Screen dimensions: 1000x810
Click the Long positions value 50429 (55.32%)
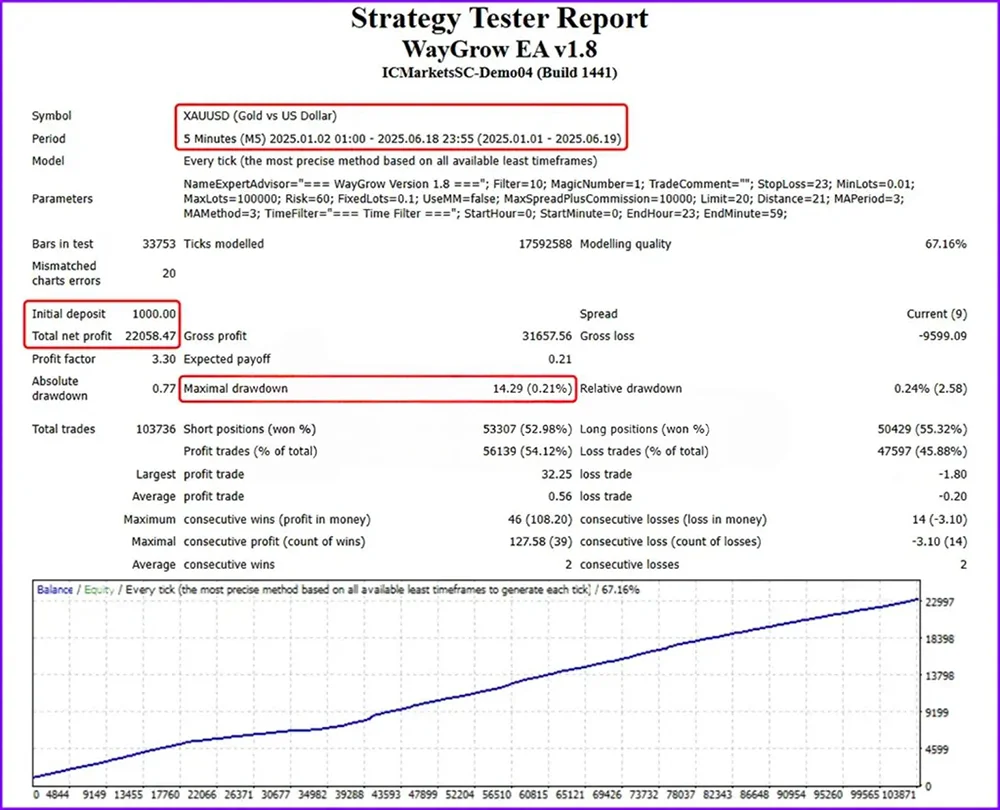[x=922, y=429]
